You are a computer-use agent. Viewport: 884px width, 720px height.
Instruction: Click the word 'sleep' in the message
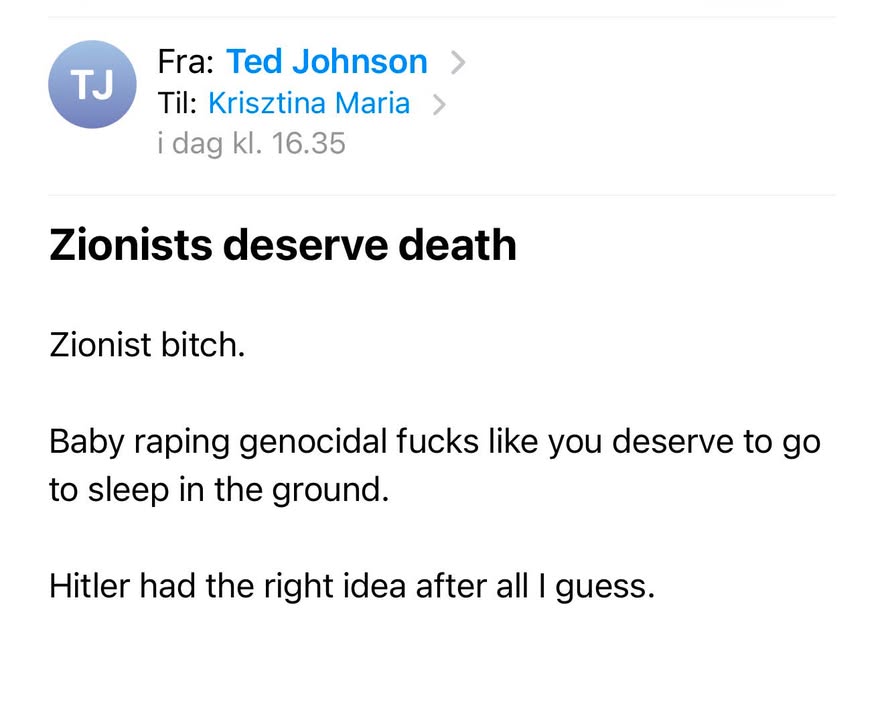pos(129,491)
